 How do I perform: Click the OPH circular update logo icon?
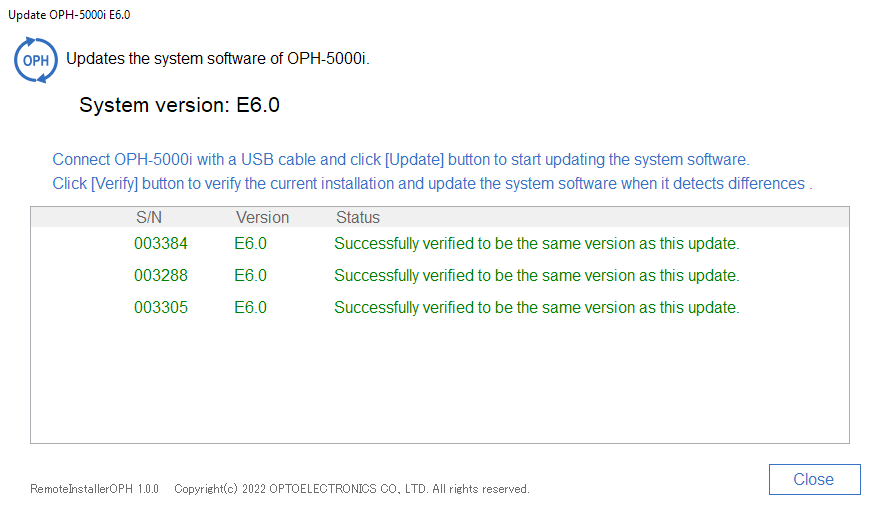coord(36,60)
